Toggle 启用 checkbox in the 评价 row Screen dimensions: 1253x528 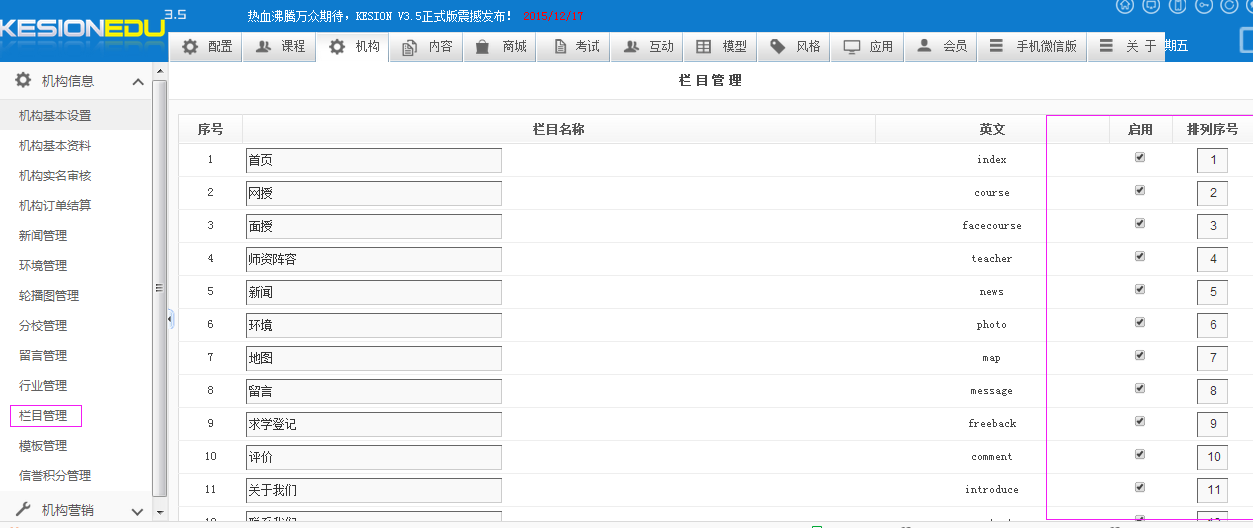[x=1140, y=455]
